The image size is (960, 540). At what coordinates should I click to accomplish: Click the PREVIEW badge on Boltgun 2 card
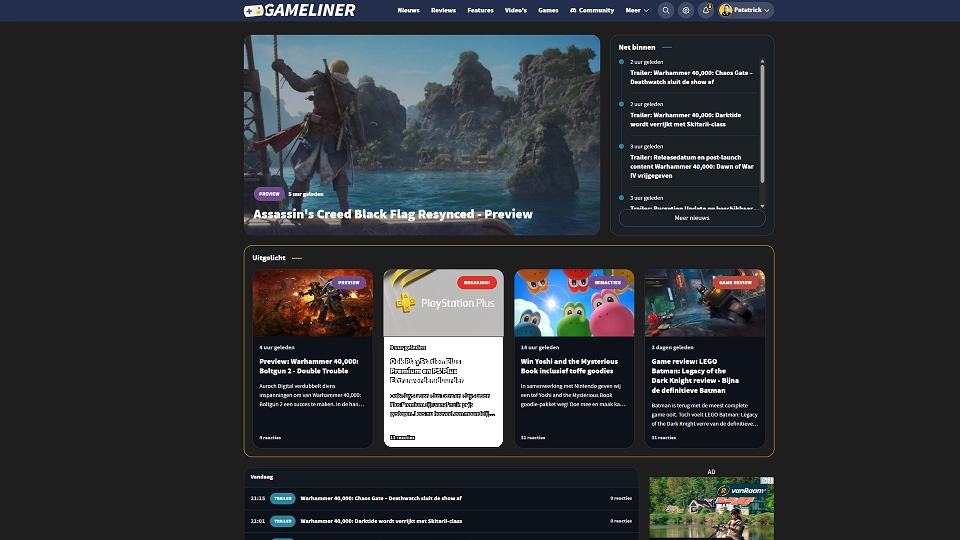click(x=348, y=283)
